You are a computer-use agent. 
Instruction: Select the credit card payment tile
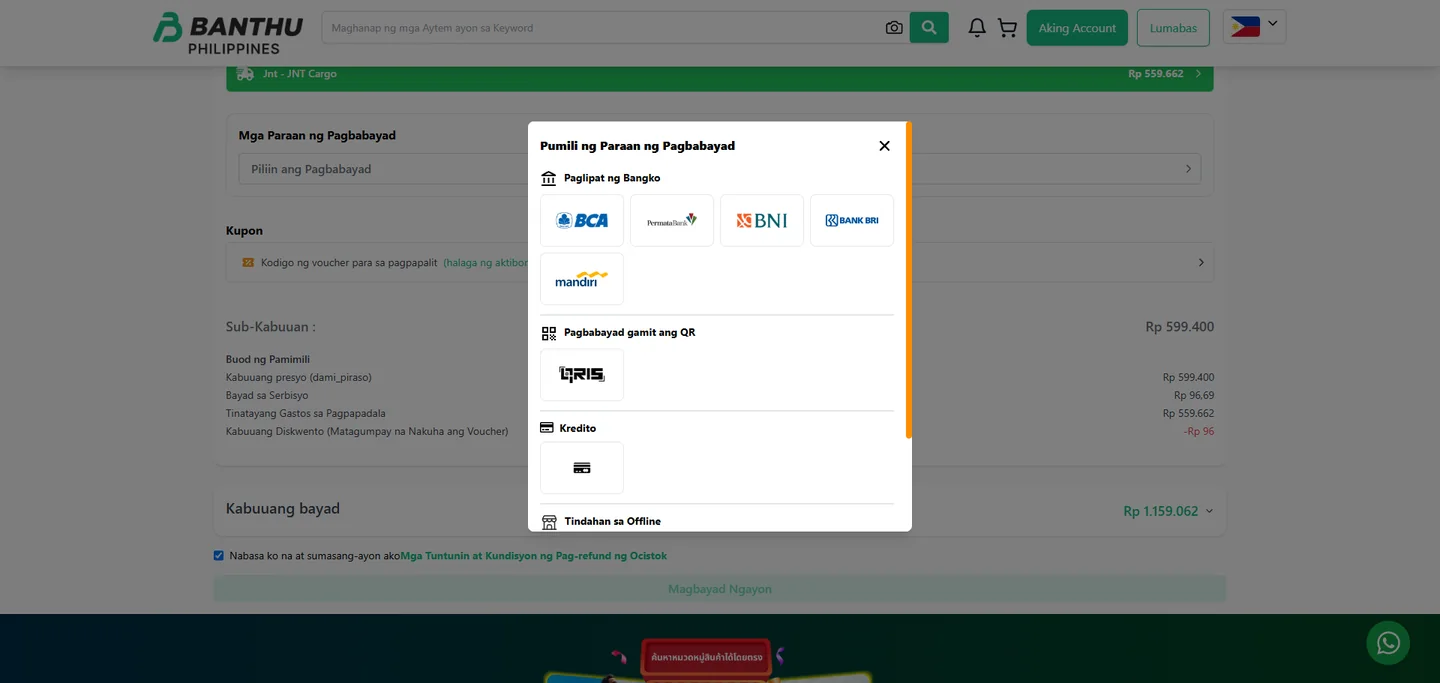582,468
